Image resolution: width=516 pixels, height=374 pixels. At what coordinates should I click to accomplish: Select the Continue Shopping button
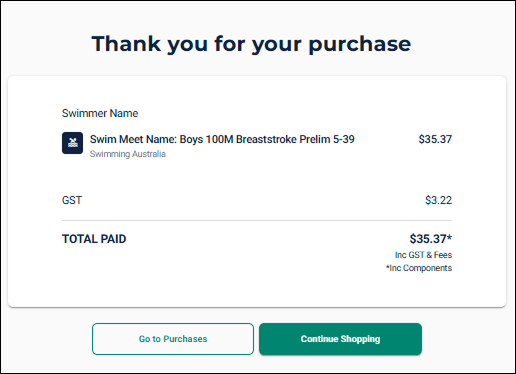click(x=340, y=339)
